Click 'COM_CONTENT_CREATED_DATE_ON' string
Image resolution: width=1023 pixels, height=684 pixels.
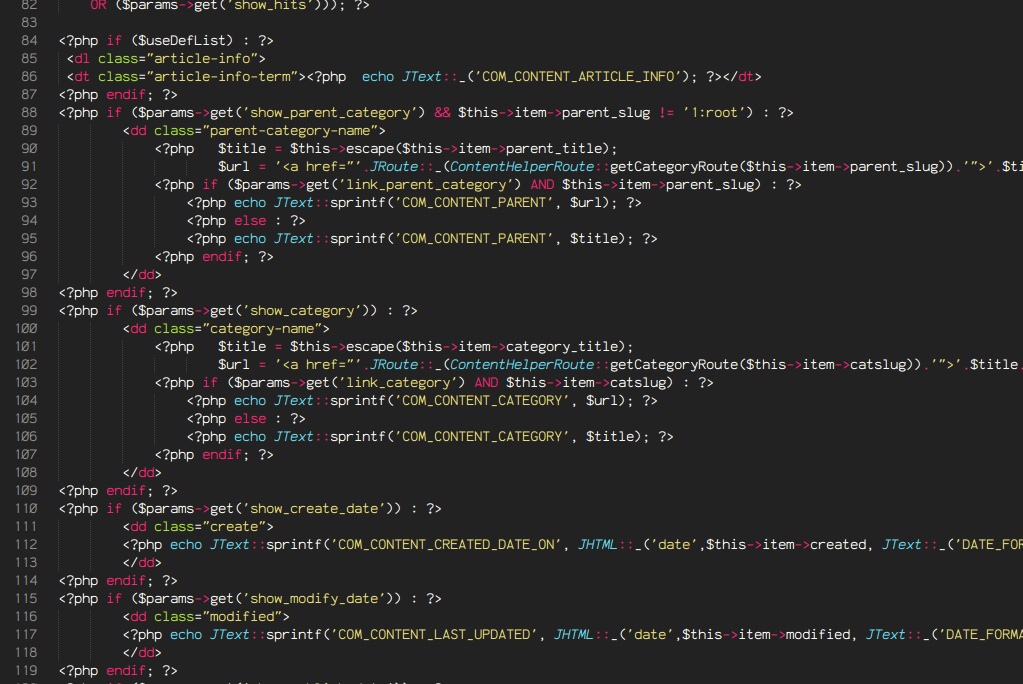(446, 544)
